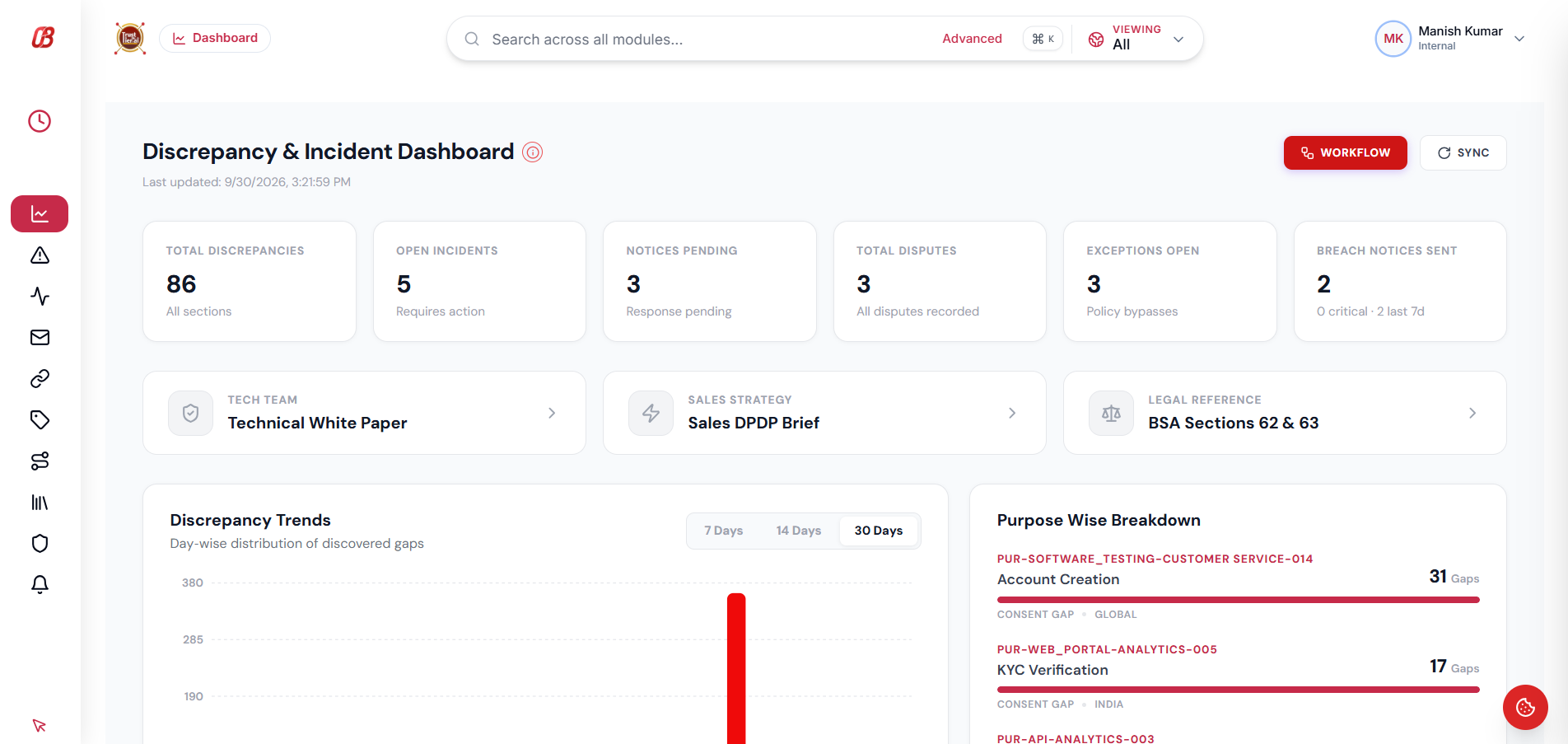Screen dimensions: 1568x744
Task: Click the GLOBAL tag under Account Creation
Action: pyautogui.click(x=1115, y=615)
